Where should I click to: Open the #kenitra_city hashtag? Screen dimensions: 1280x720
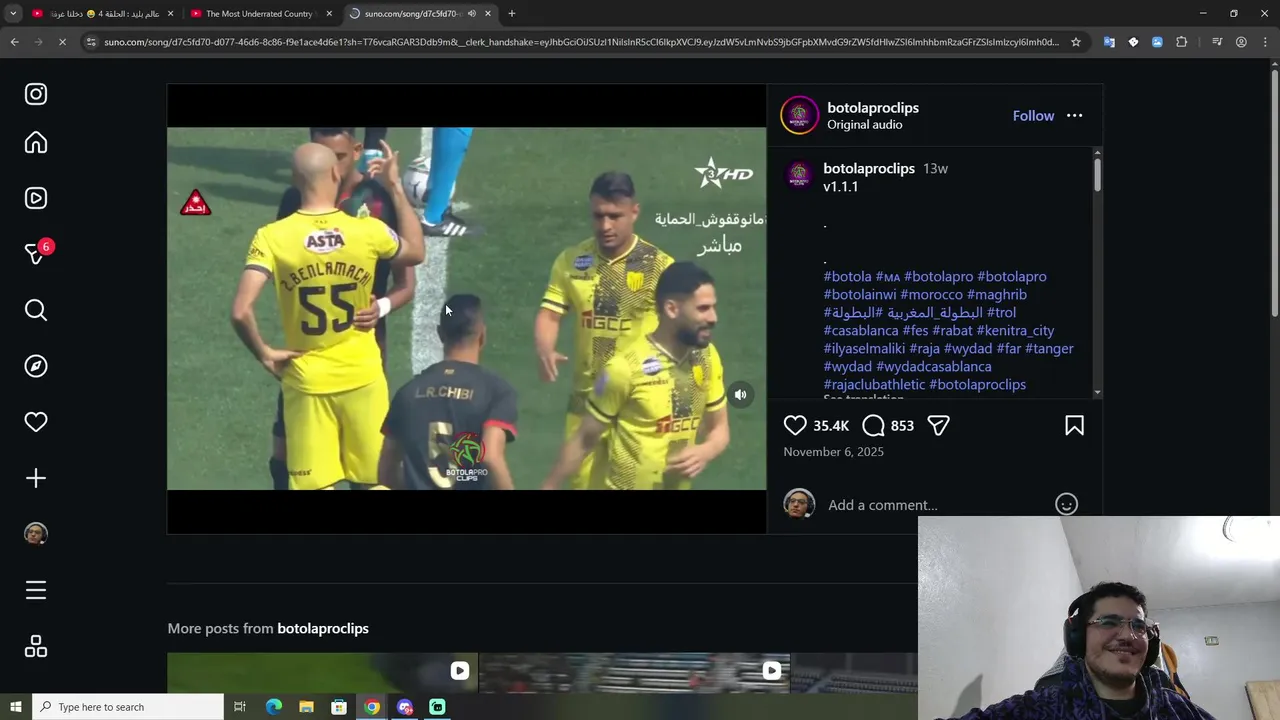pyautogui.click(x=1015, y=331)
